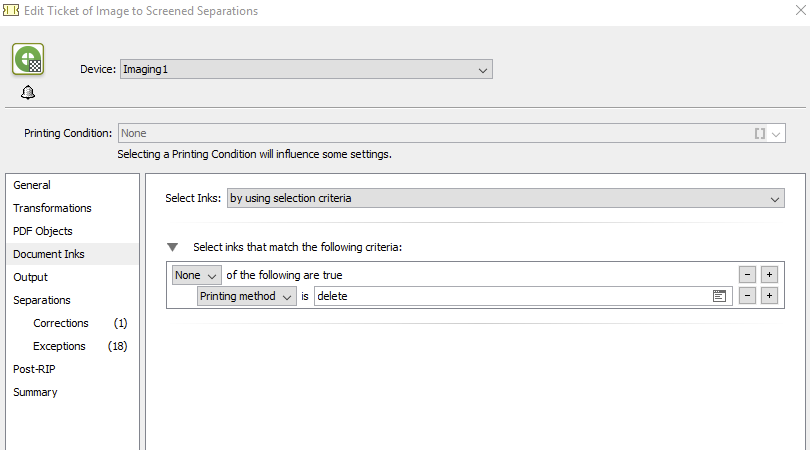Open the Device dropdown
Viewport: 810px width, 450px height.
click(305, 70)
